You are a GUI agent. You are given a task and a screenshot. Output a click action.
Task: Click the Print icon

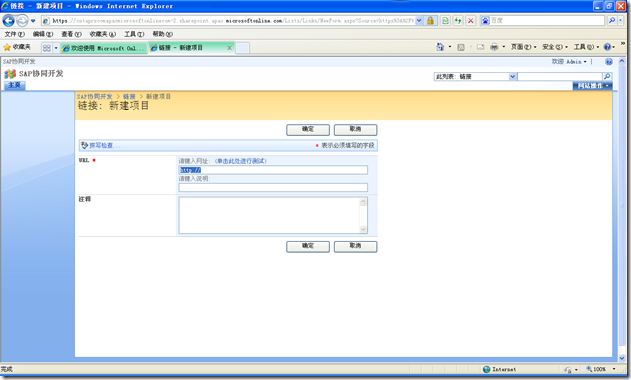[494, 47]
